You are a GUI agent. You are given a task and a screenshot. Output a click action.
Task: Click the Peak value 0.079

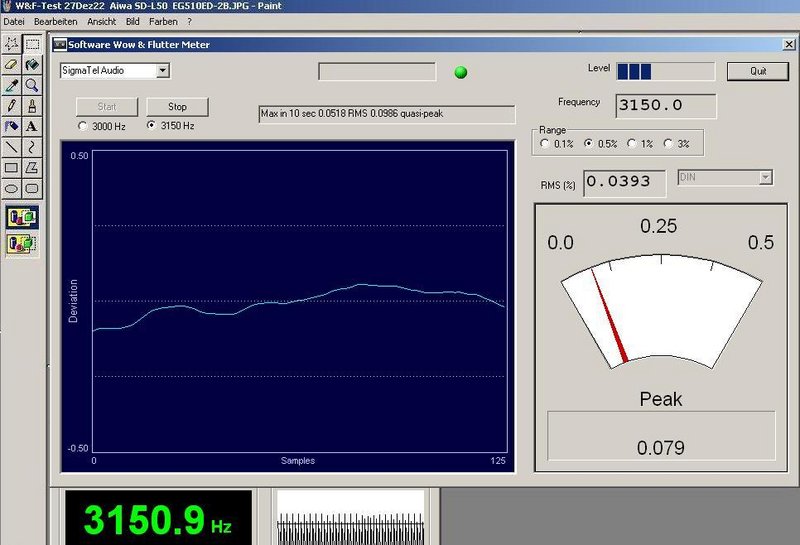point(661,448)
